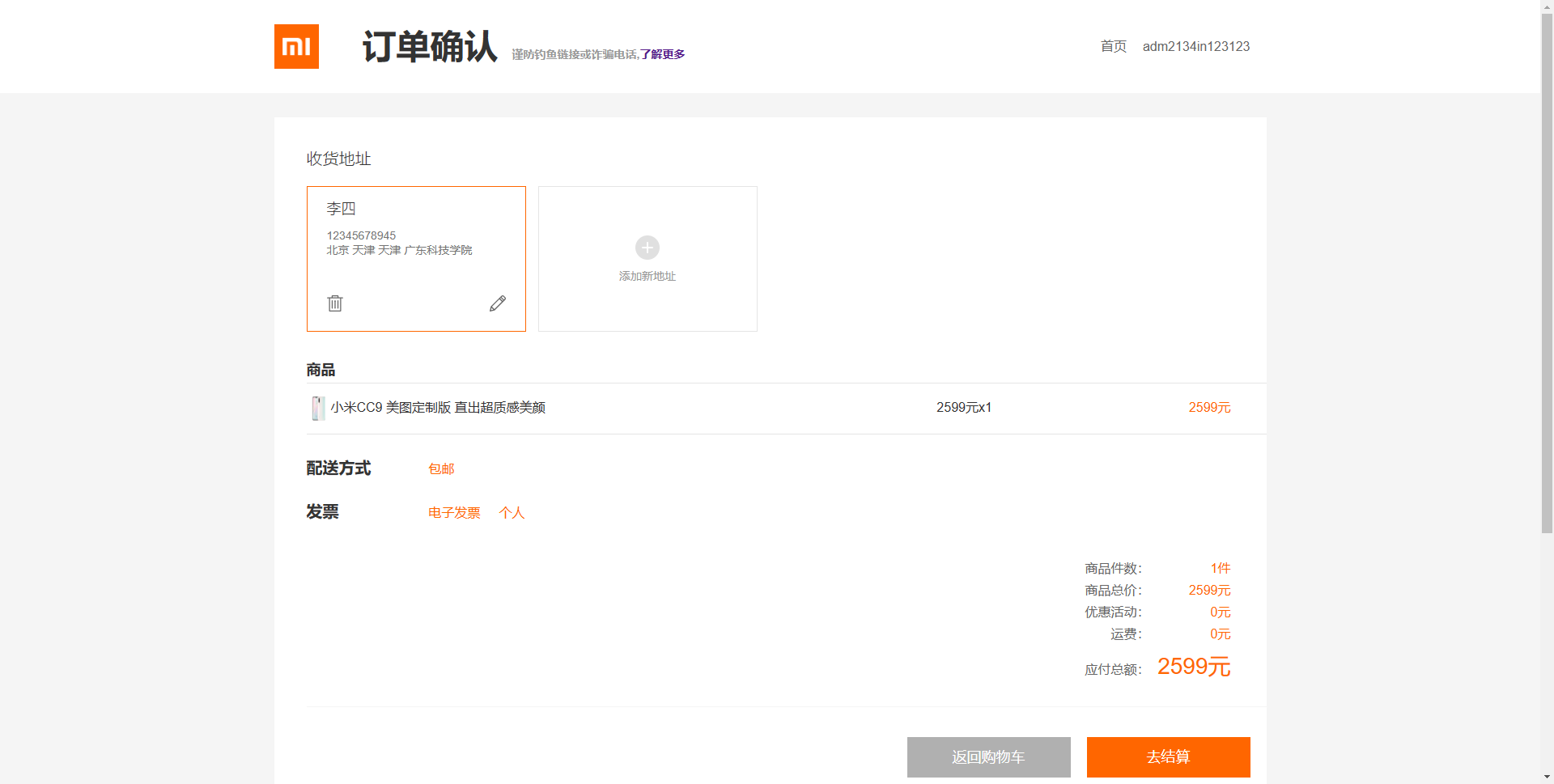
Task: Edit the 李四 address with pencil icon
Action: coord(498,303)
